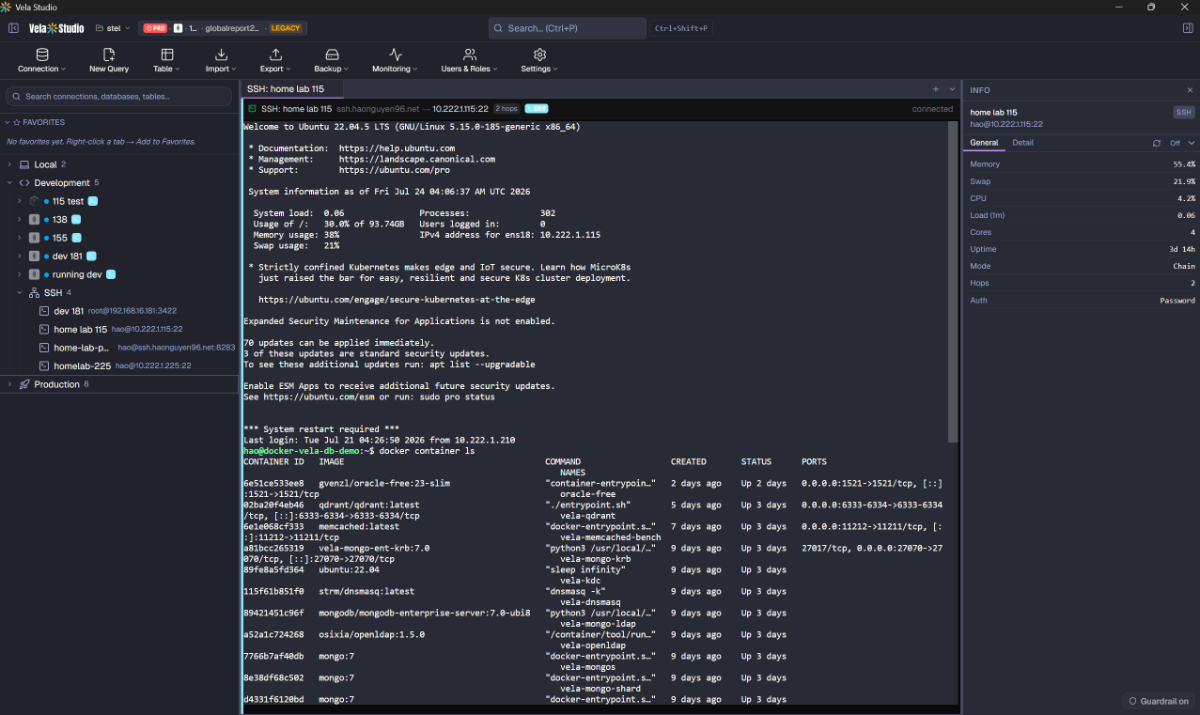Click the Favorites star icon
The width and height of the screenshot is (1200, 715).
(x=16, y=122)
